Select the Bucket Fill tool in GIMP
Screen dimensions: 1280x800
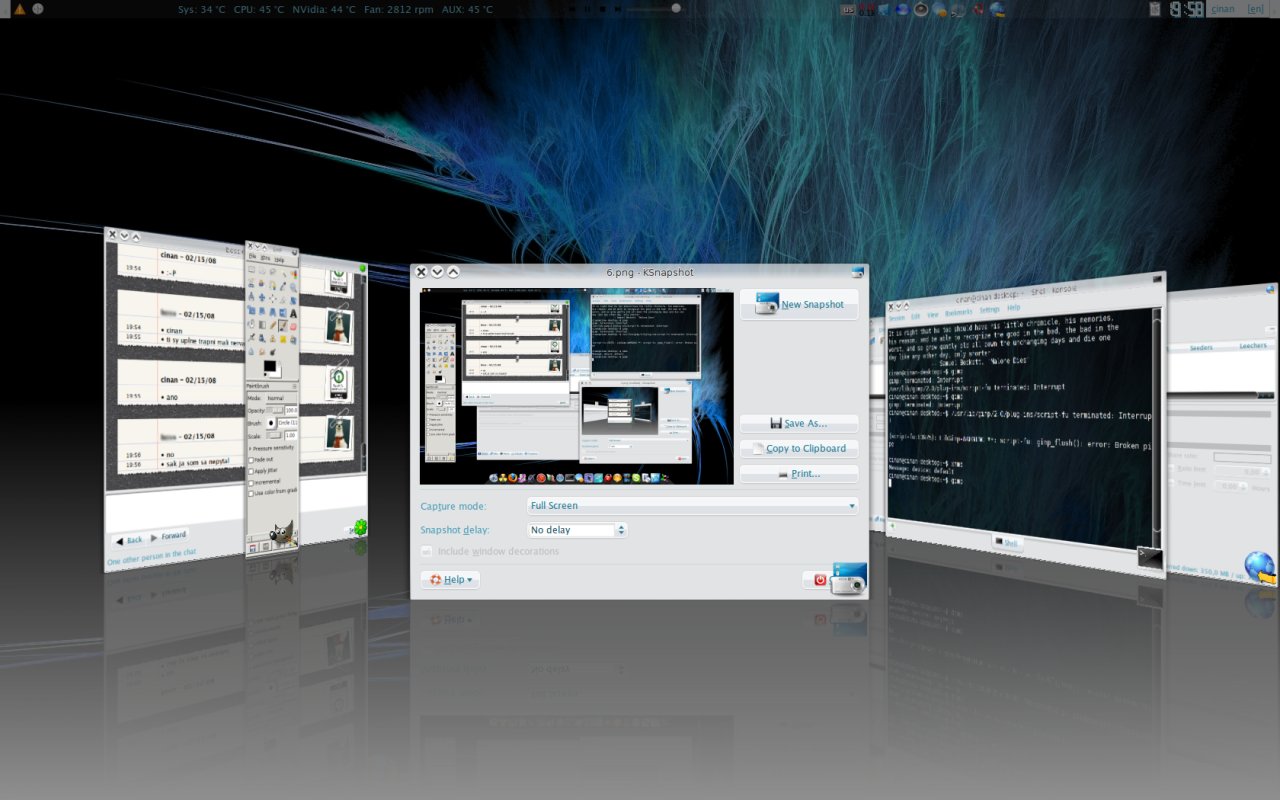tap(252, 324)
